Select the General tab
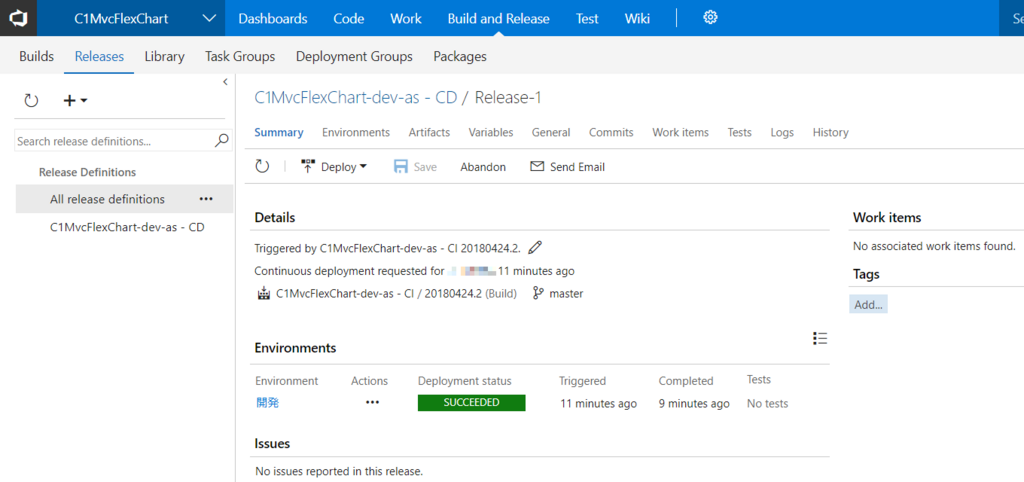This screenshot has height=482, width=1024. [551, 132]
